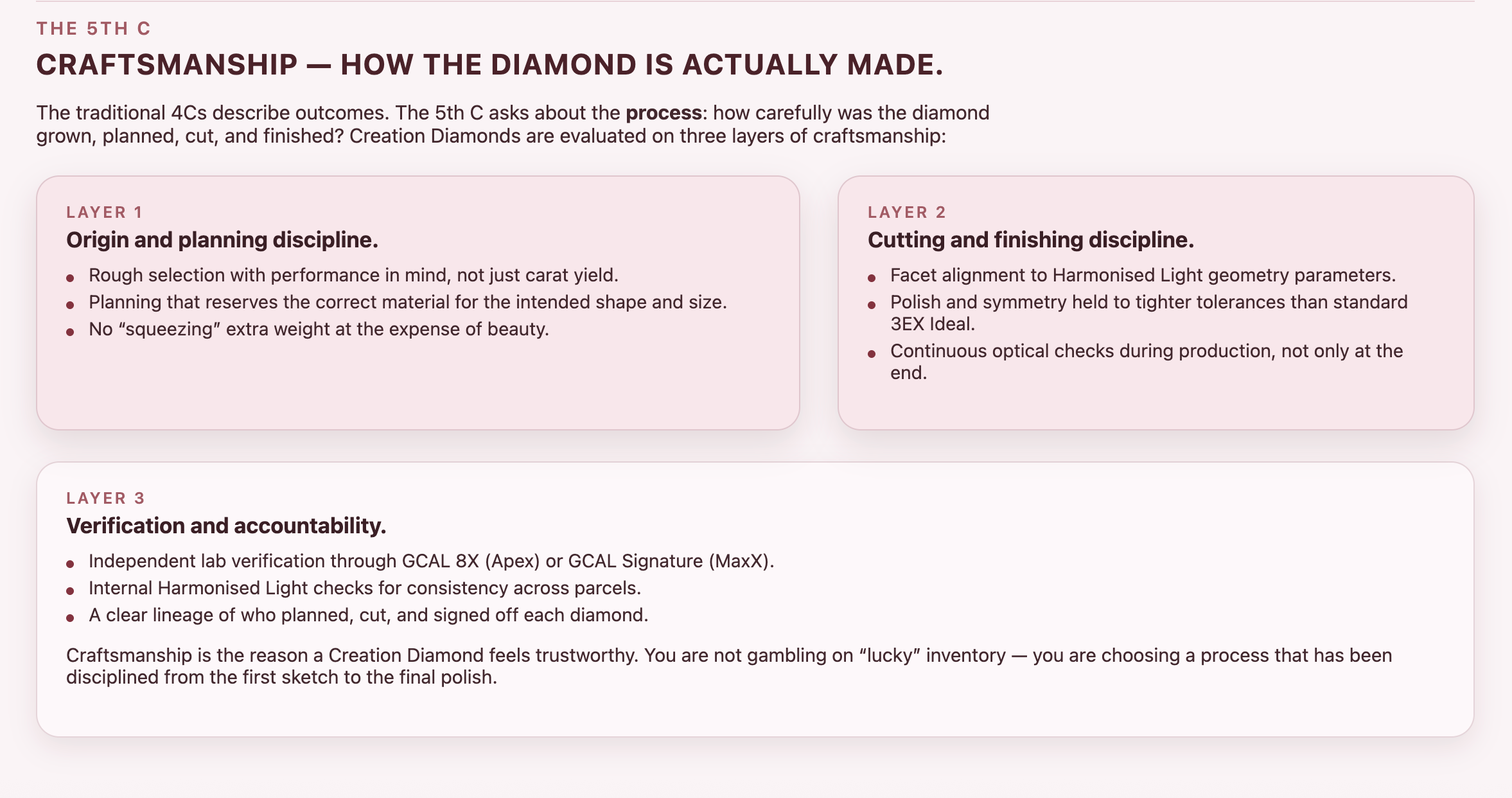The width and height of the screenshot is (1512, 798).
Task: Click the Independent lab verification GCAL bullet
Action: 432,562
